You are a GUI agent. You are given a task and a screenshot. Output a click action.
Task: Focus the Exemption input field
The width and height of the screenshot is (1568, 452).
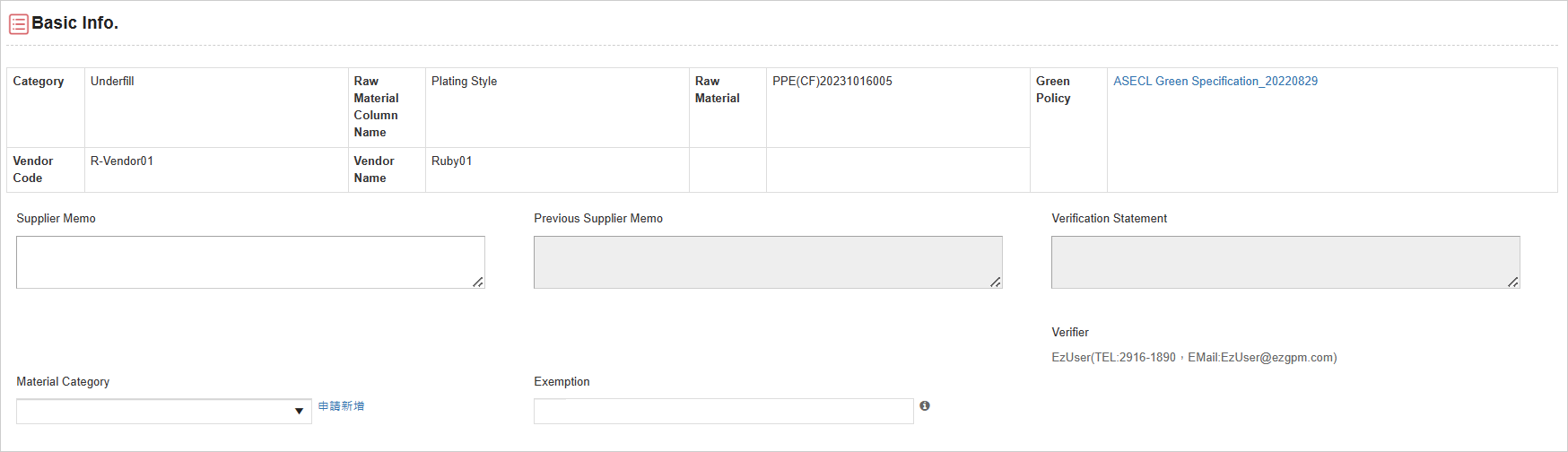(724, 411)
